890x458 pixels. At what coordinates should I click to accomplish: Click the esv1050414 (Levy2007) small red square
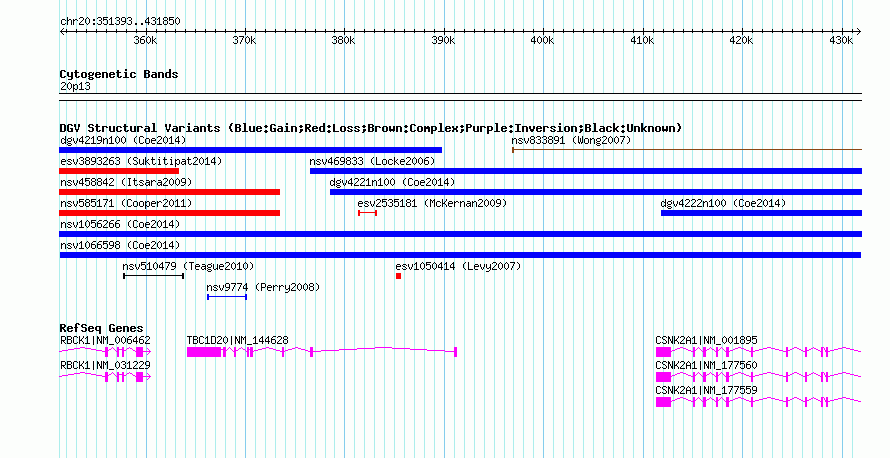[398, 276]
